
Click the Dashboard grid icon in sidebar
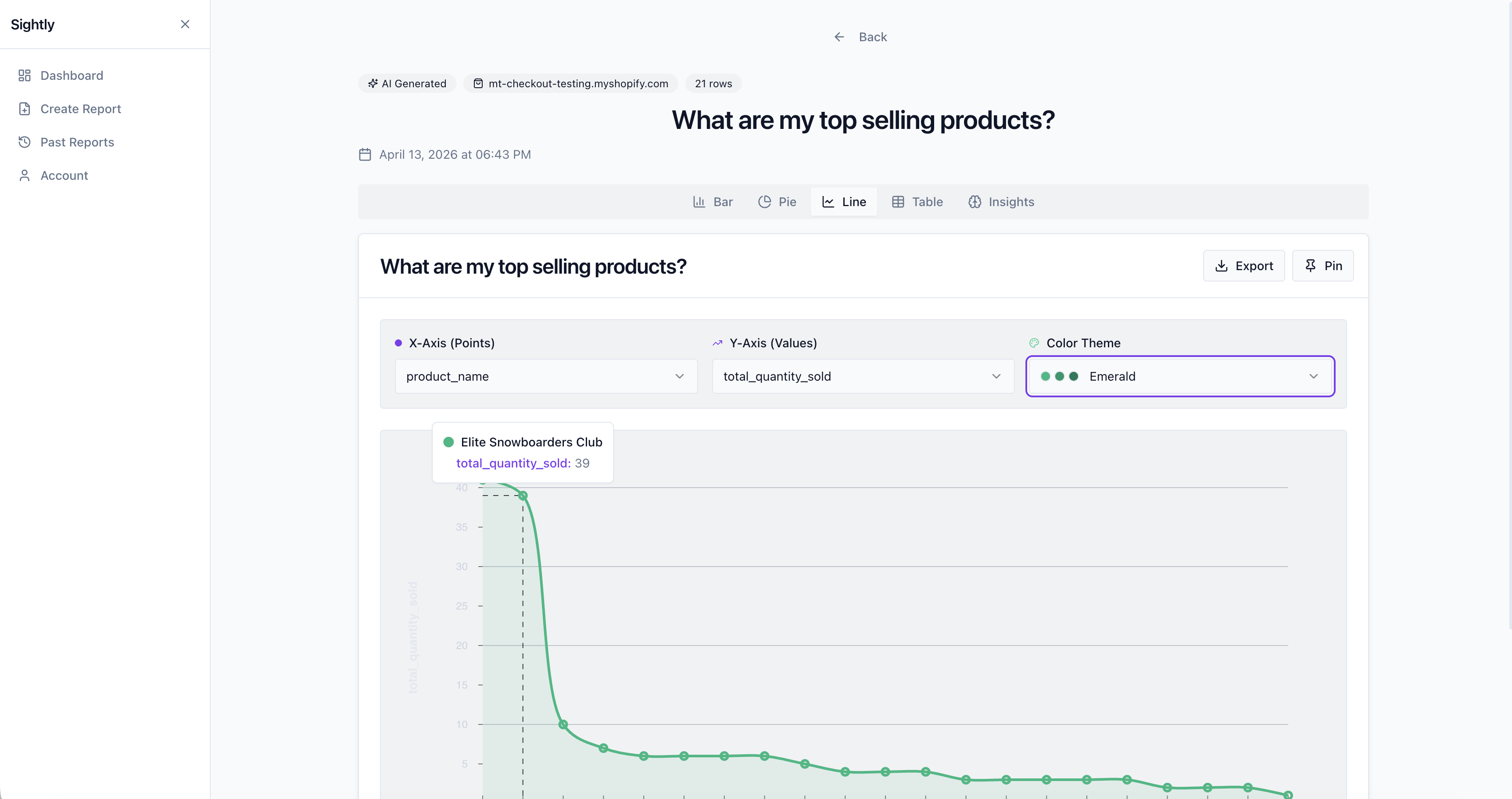24,76
